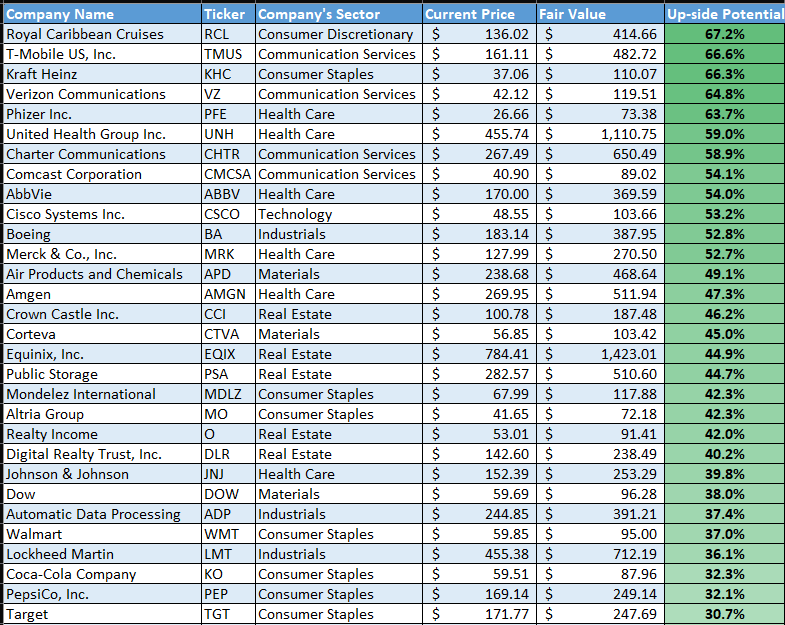Select the 170.00 current price cell
The image size is (785, 625).
click(479, 194)
